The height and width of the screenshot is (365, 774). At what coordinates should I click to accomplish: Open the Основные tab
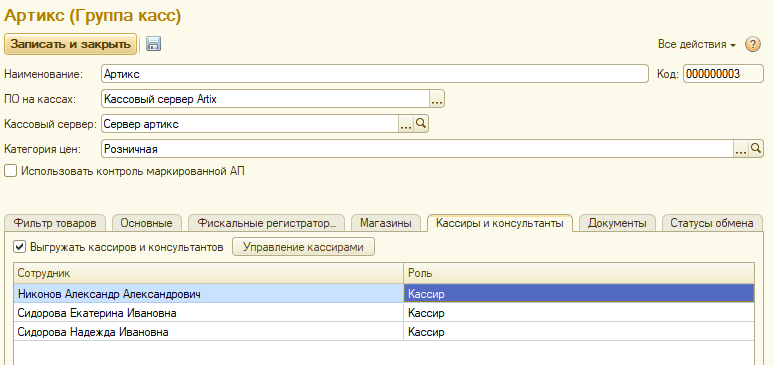147,223
